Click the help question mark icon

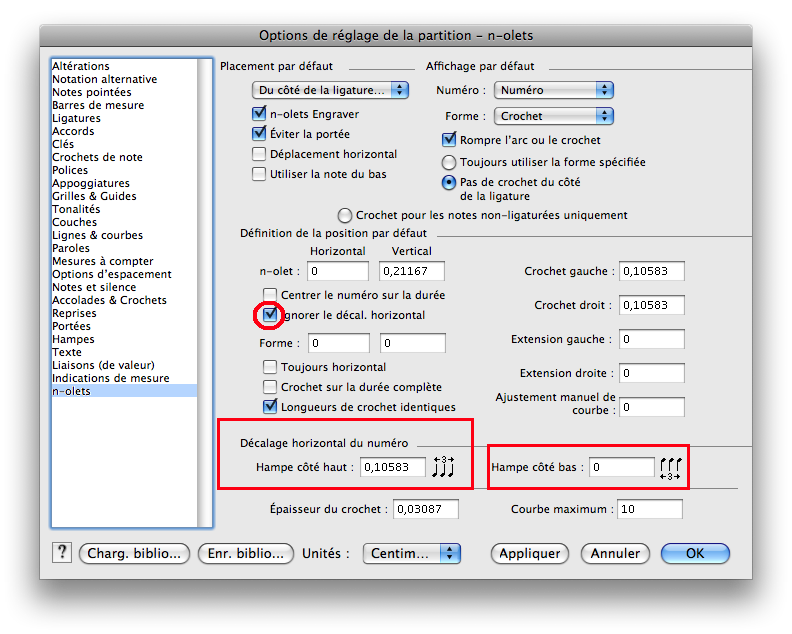tap(62, 553)
